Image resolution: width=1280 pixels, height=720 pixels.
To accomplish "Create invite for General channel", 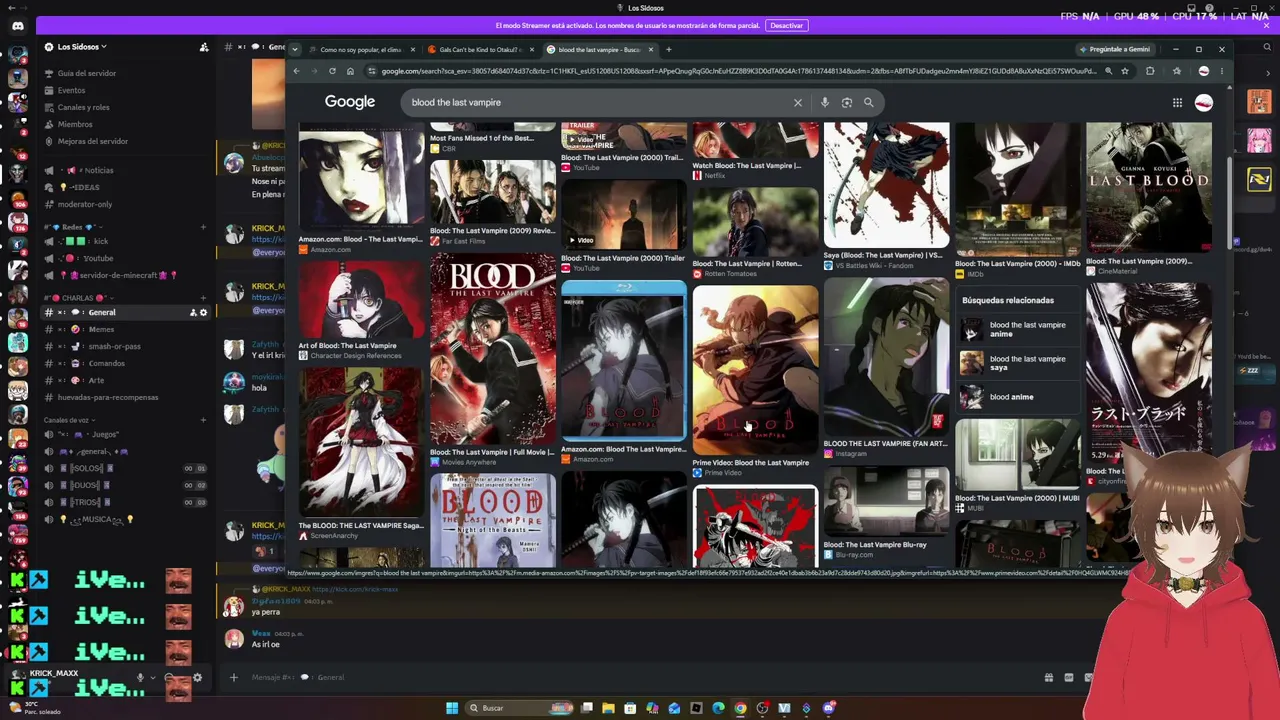I will (193, 312).
